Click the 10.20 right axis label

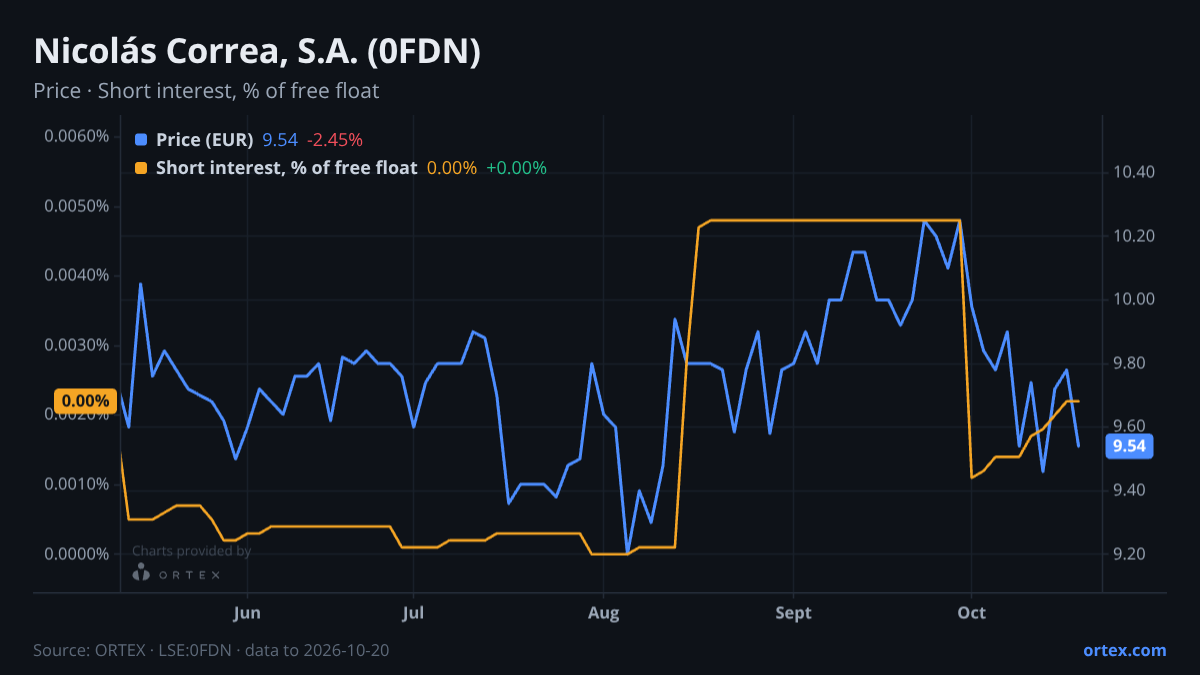pyautogui.click(x=1133, y=236)
